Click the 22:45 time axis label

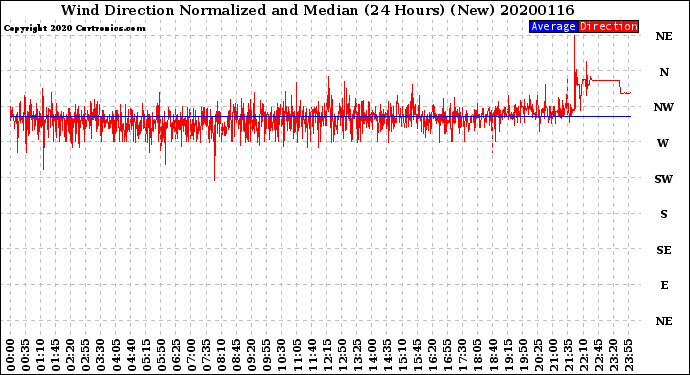click(x=598, y=355)
